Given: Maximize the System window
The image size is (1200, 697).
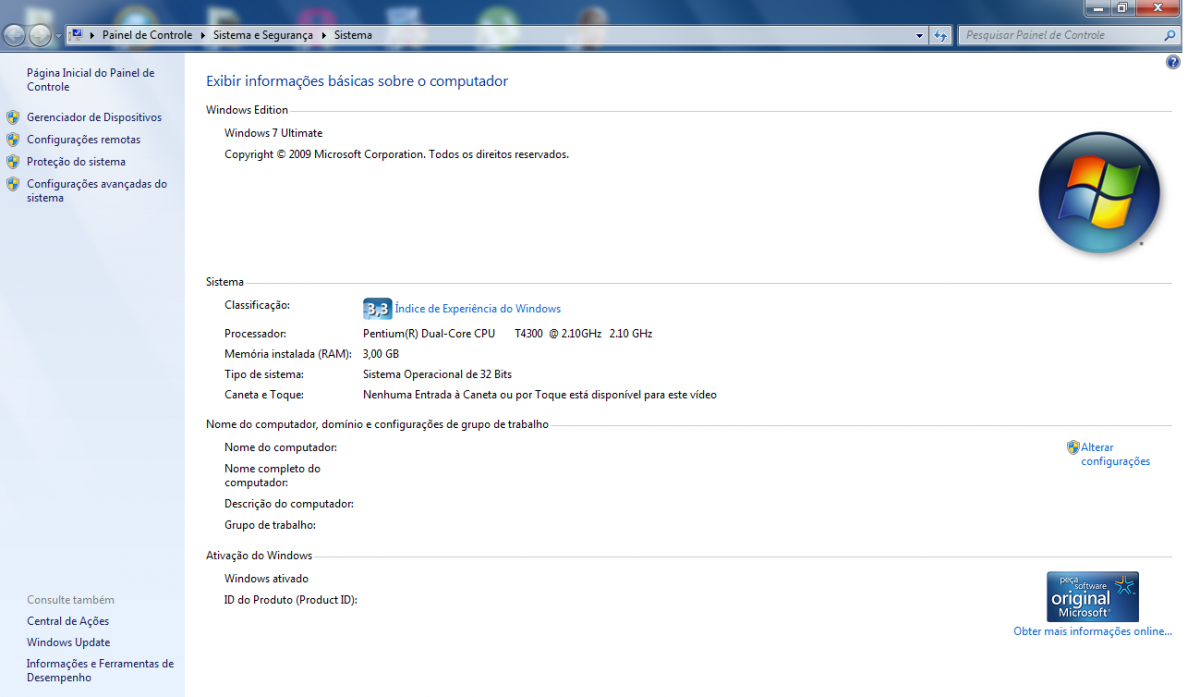Looking at the screenshot, I should pos(1122,7).
